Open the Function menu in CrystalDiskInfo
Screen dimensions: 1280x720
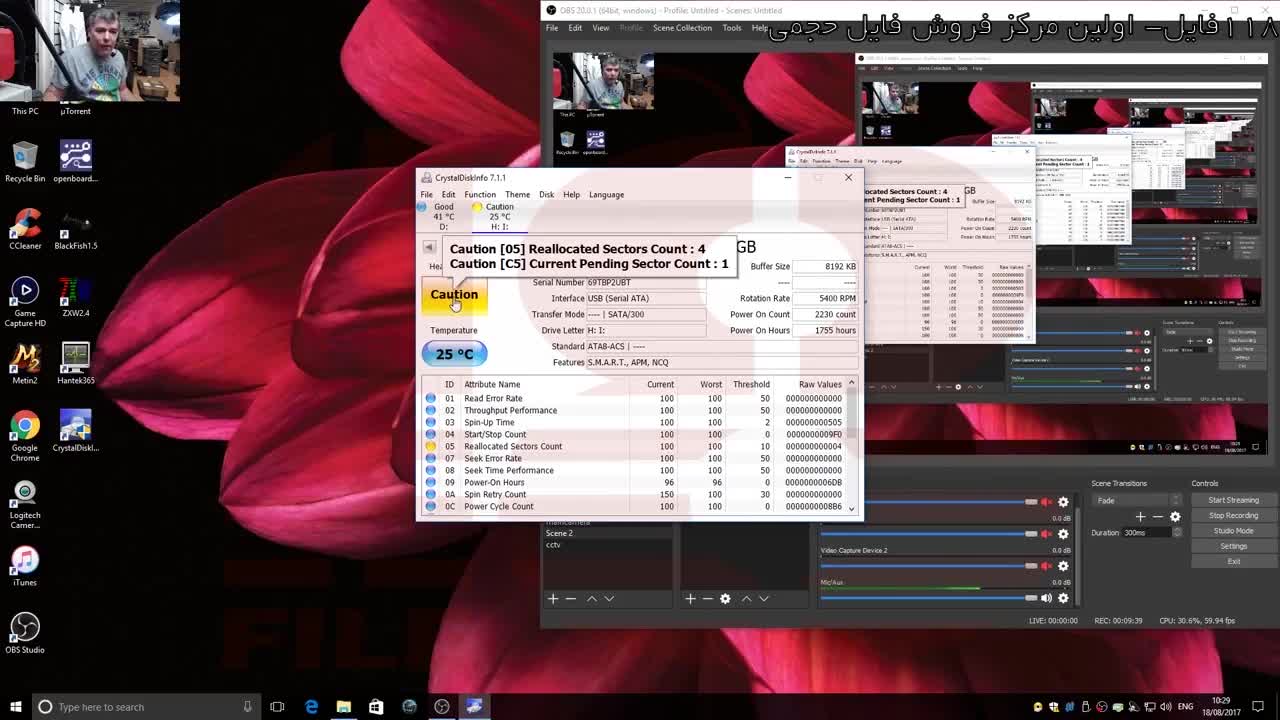point(479,195)
